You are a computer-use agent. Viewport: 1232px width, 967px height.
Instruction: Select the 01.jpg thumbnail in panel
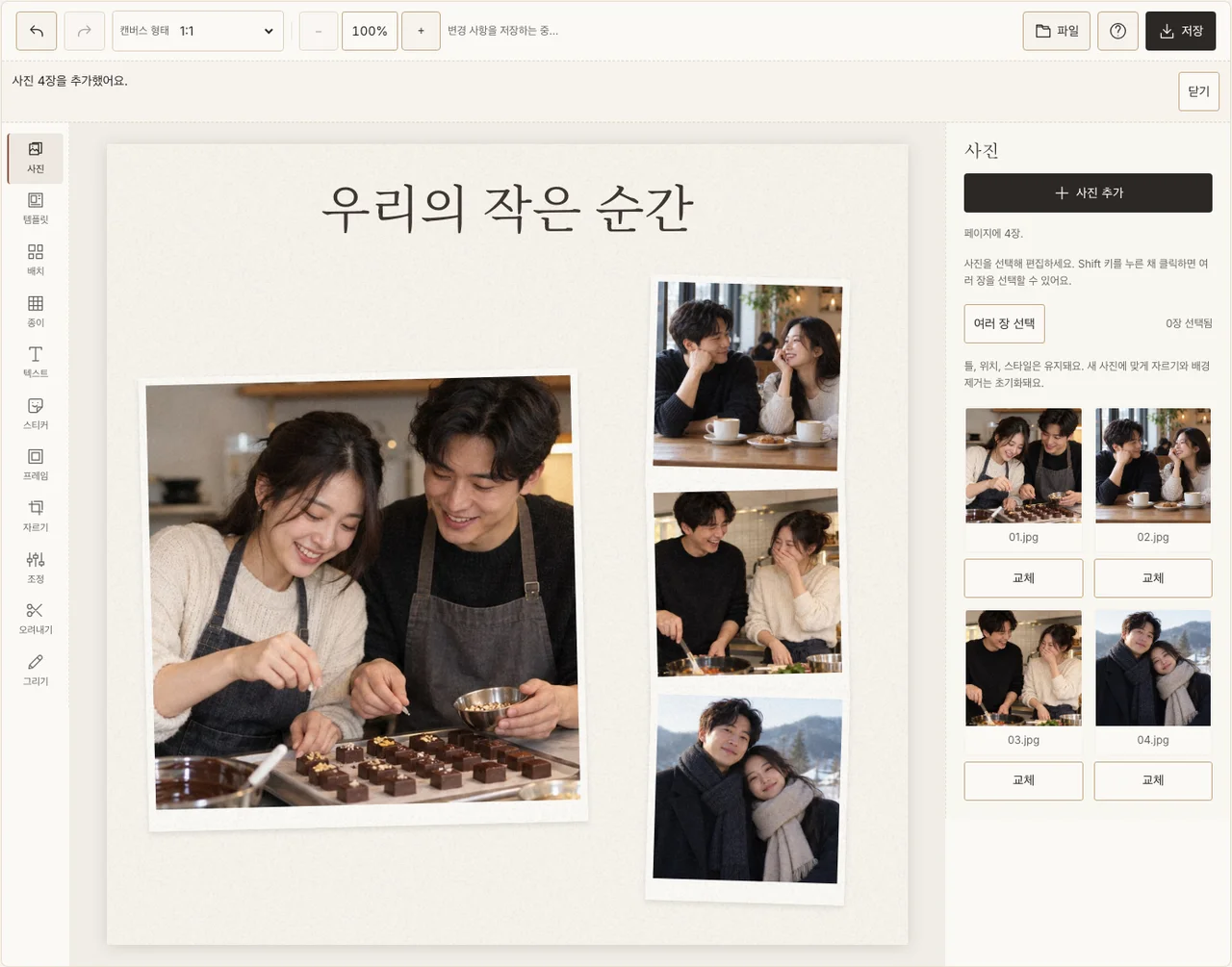1023,466
